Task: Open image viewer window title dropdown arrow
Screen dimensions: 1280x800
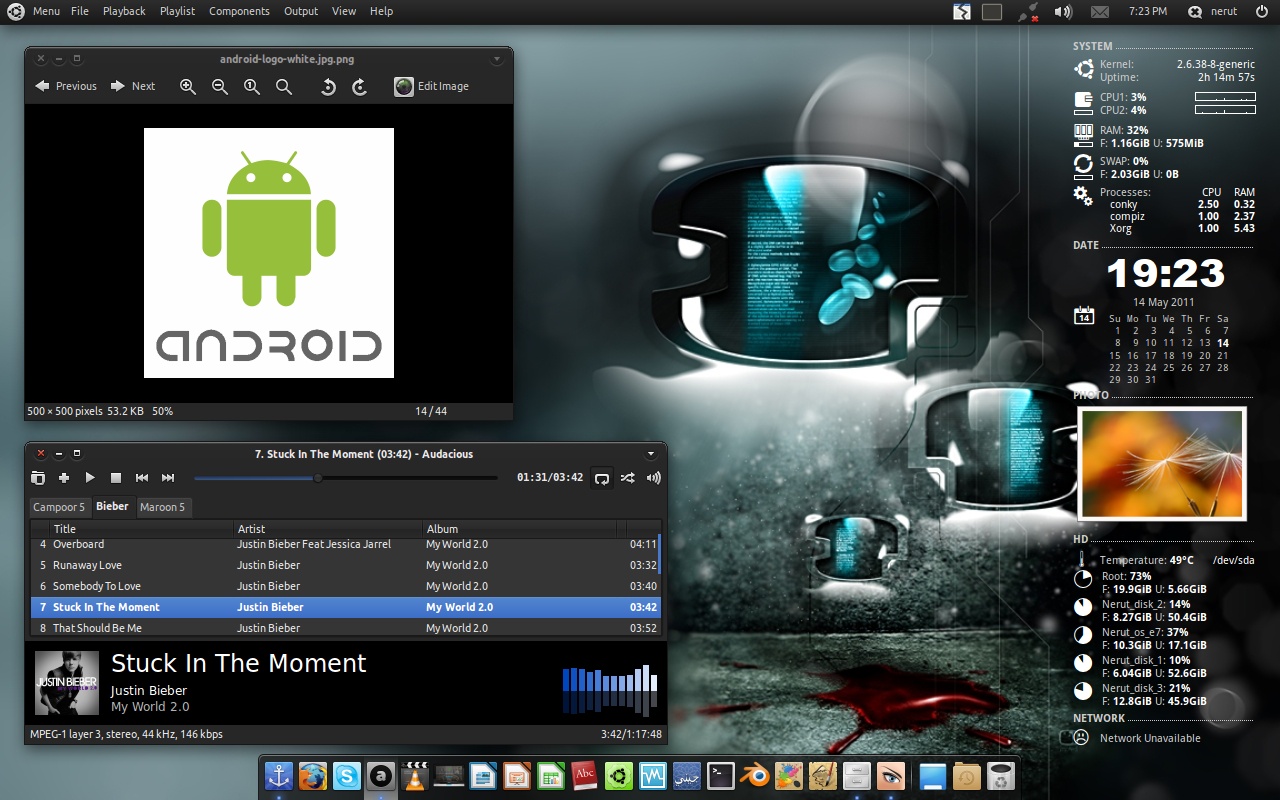Action: pyautogui.click(x=497, y=60)
